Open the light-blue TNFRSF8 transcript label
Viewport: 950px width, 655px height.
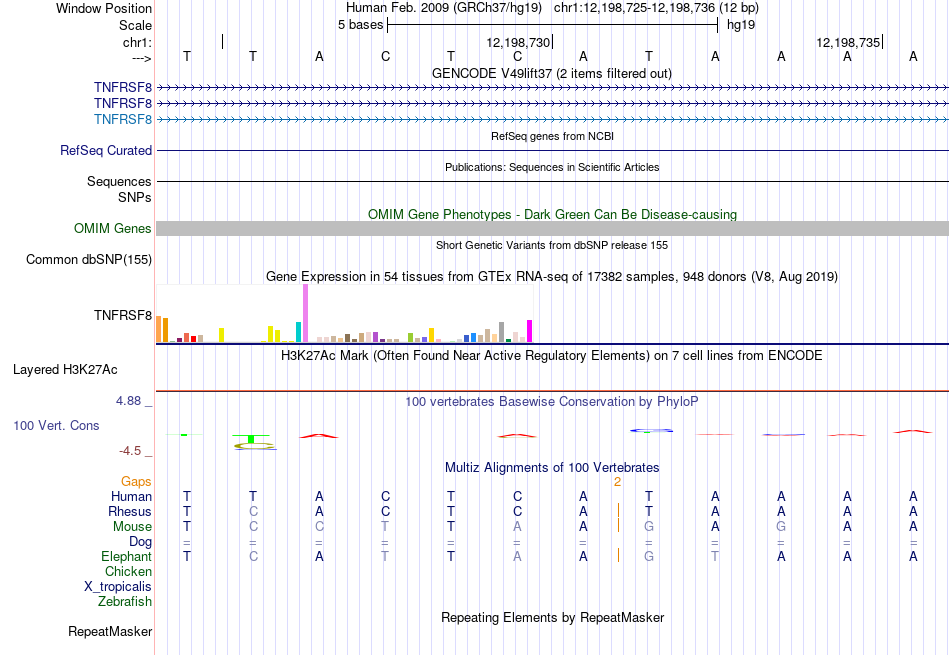(123, 119)
